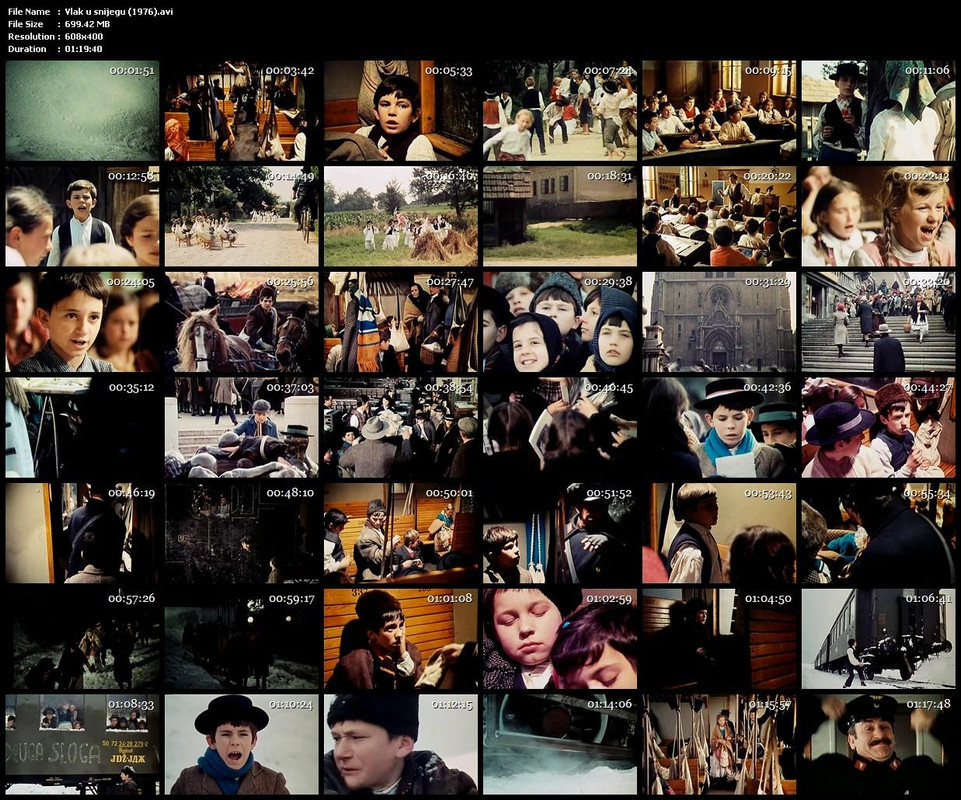Click the thumbnail stamped 00:18:31
The image size is (961, 800).
pos(560,216)
